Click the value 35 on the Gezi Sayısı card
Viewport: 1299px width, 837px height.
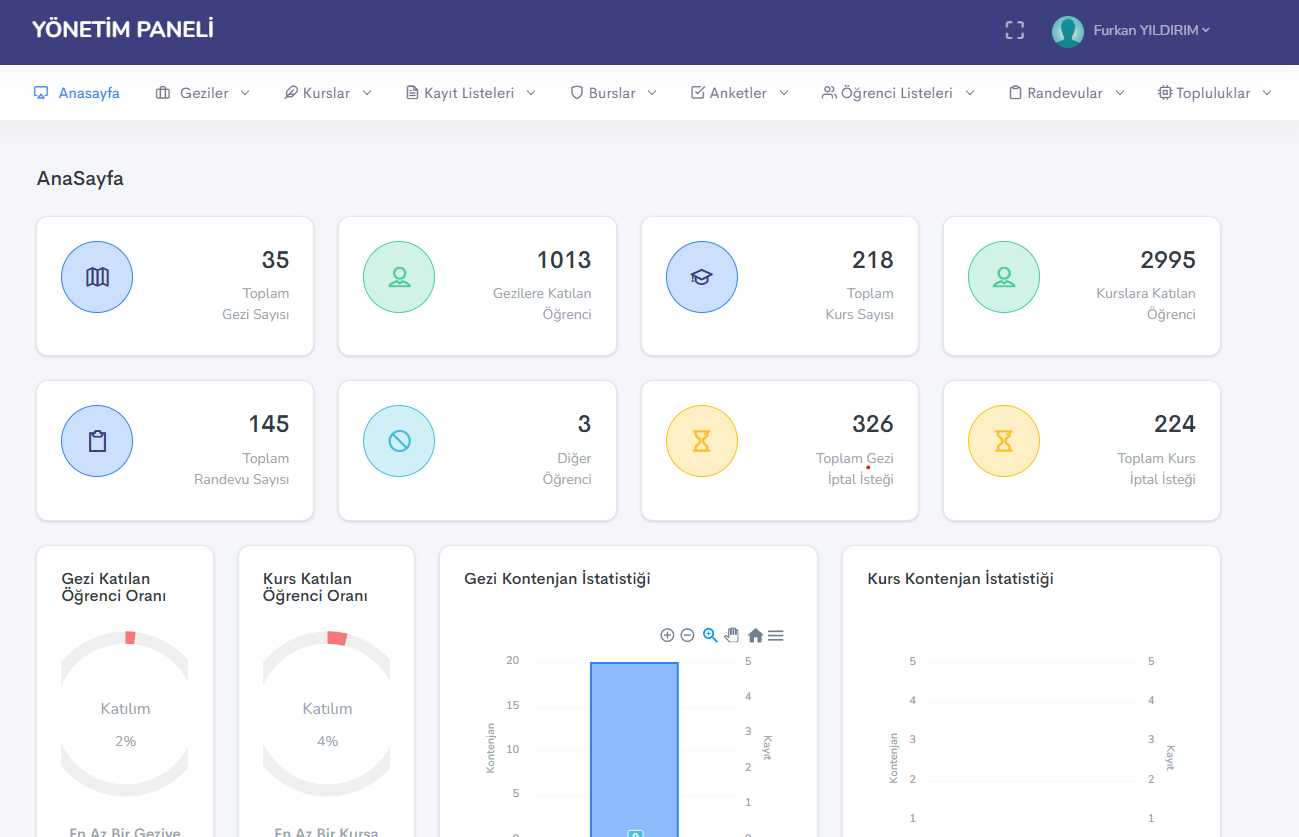276,260
